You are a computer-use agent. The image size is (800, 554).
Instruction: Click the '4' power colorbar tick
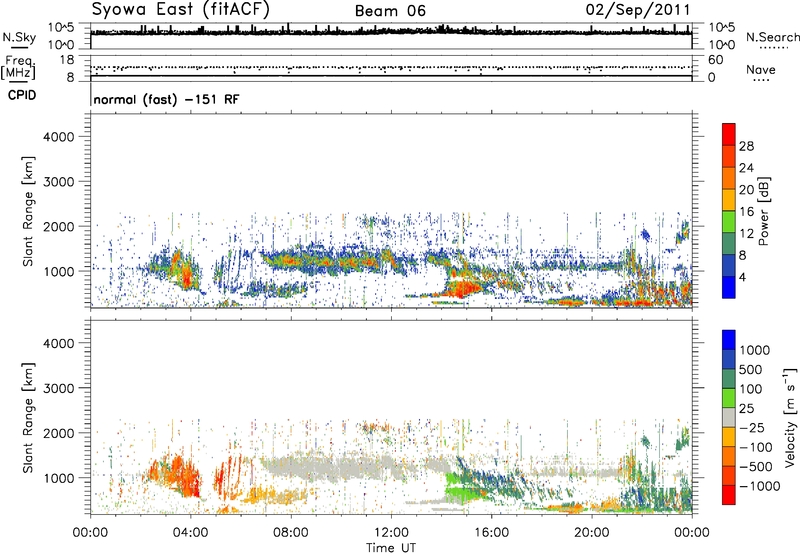coord(742,277)
